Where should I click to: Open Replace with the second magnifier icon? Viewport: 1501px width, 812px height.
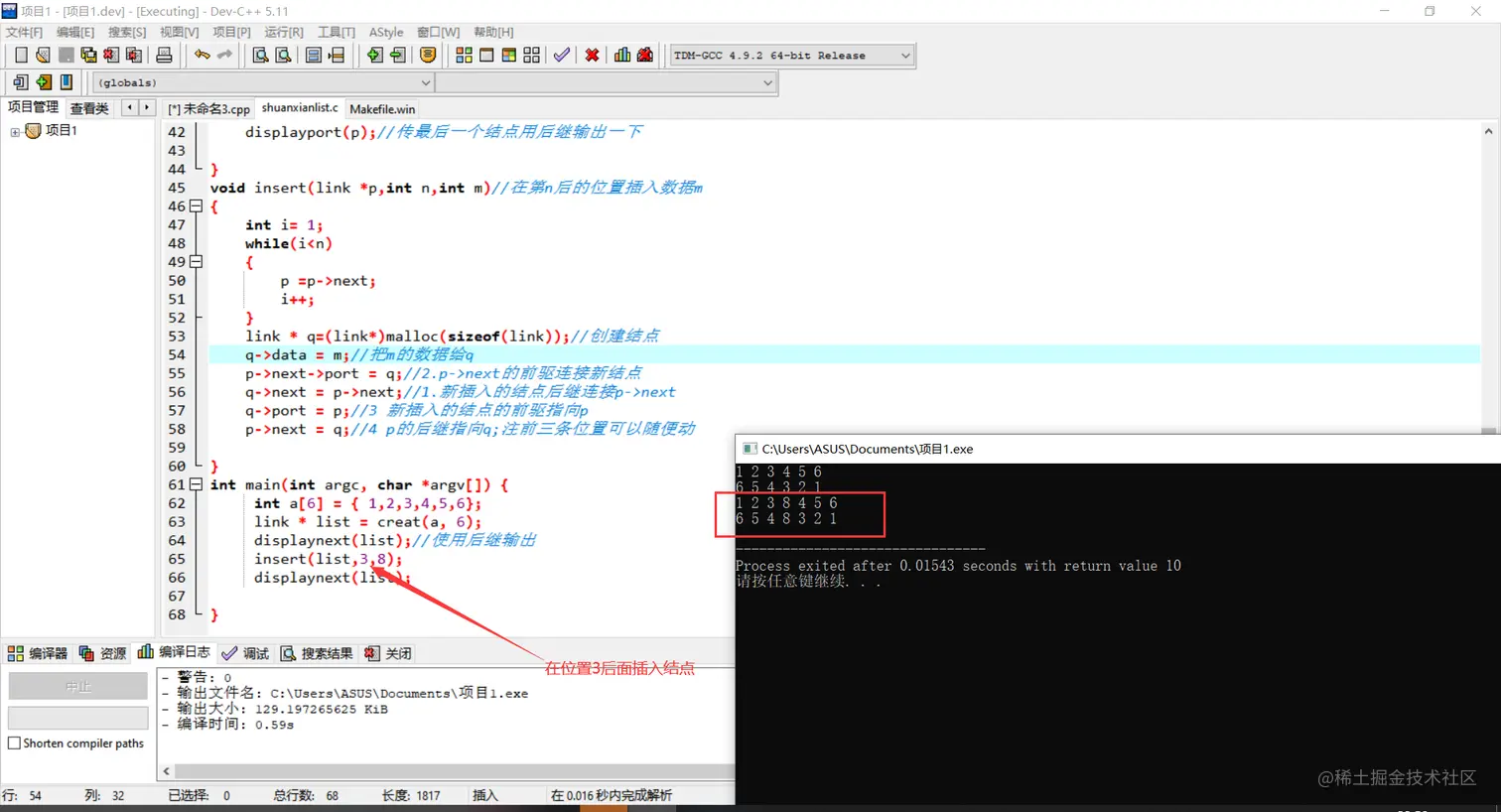pyautogui.click(x=283, y=56)
